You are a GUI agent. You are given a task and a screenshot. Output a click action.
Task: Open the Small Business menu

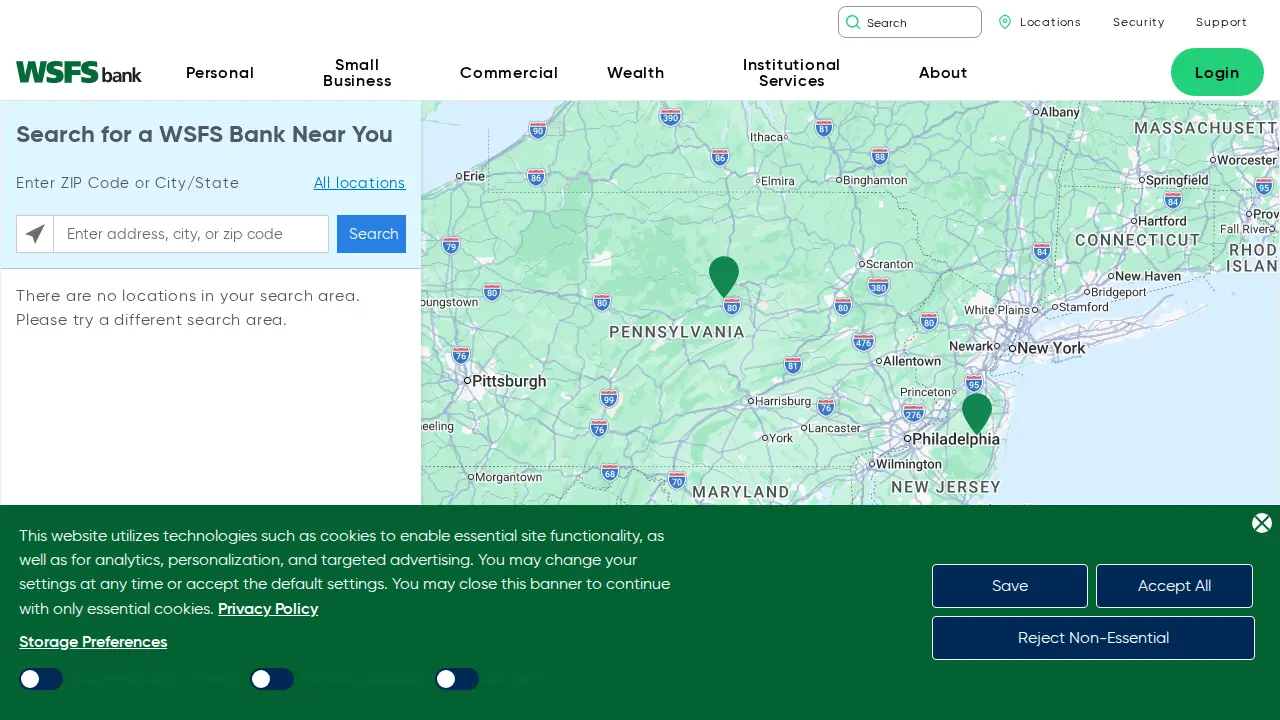(x=357, y=73)
